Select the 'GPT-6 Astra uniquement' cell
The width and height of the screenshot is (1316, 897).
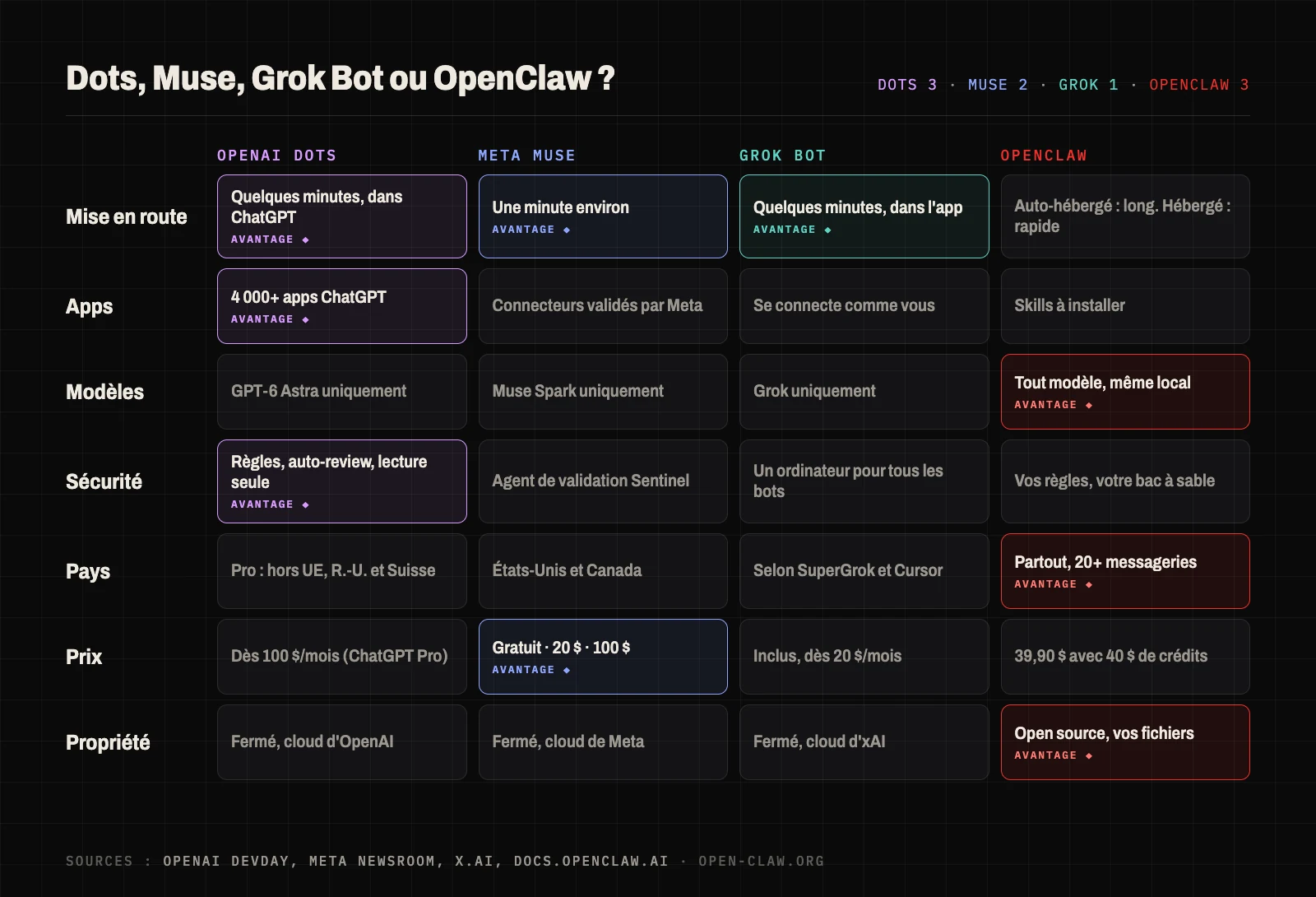[x=342, y=392]
